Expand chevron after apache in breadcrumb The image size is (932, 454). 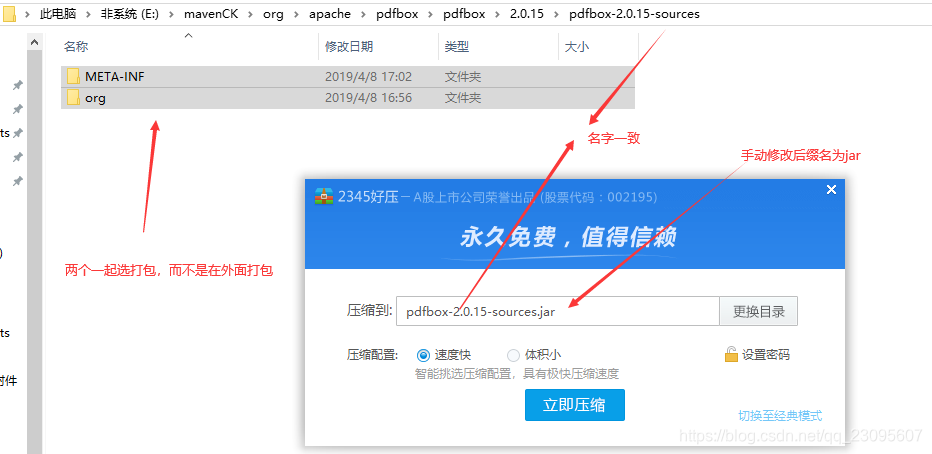[x=363, y=14]
